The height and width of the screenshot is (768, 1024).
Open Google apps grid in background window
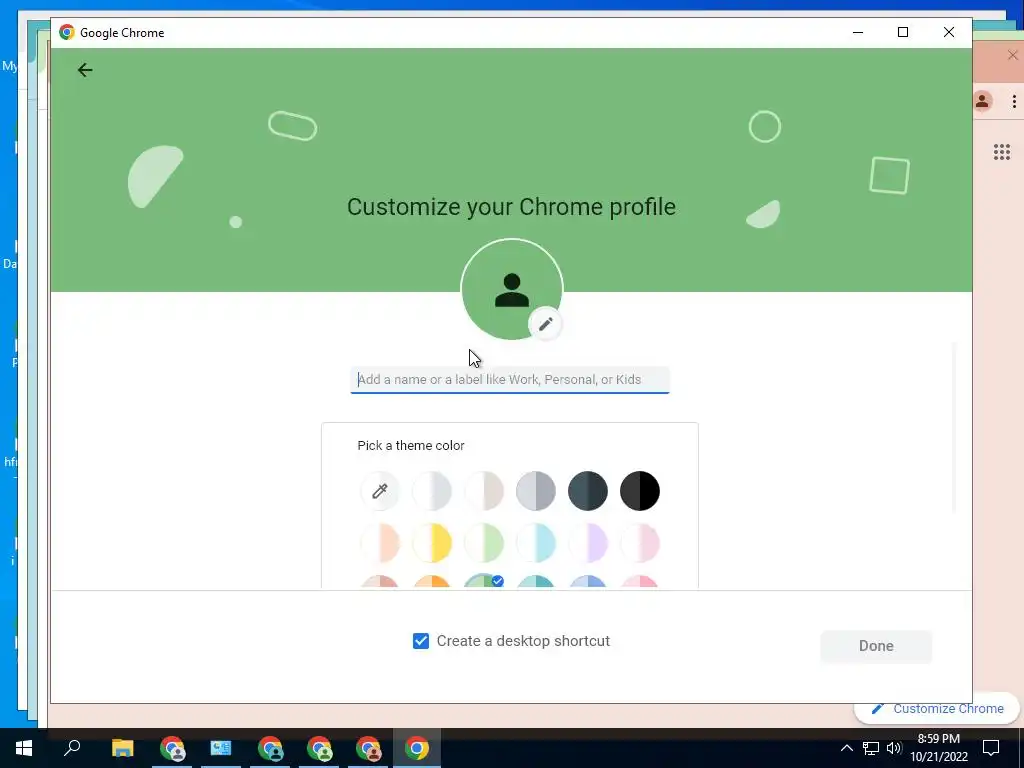(x=1002, y=152)
